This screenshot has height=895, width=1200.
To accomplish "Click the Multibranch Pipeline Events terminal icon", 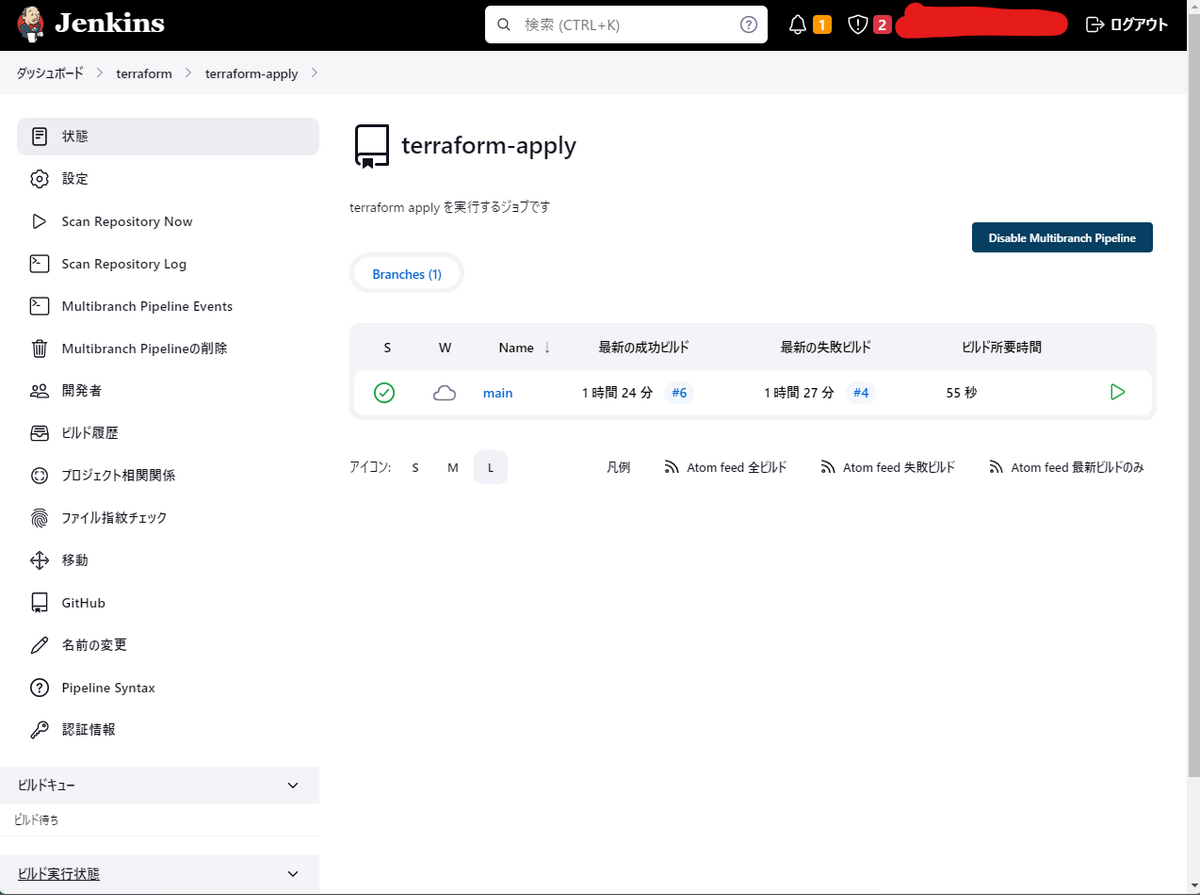I will point(39,306).
